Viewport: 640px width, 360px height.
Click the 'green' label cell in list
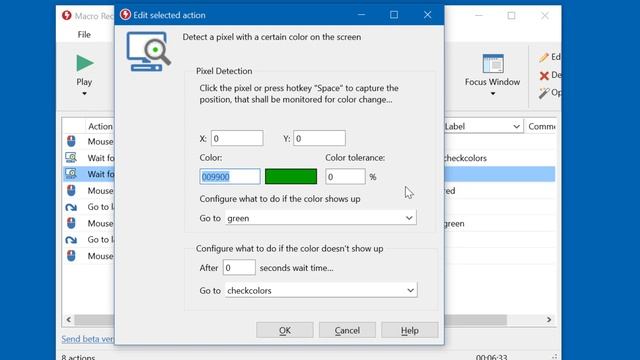[x=454, y=223]
